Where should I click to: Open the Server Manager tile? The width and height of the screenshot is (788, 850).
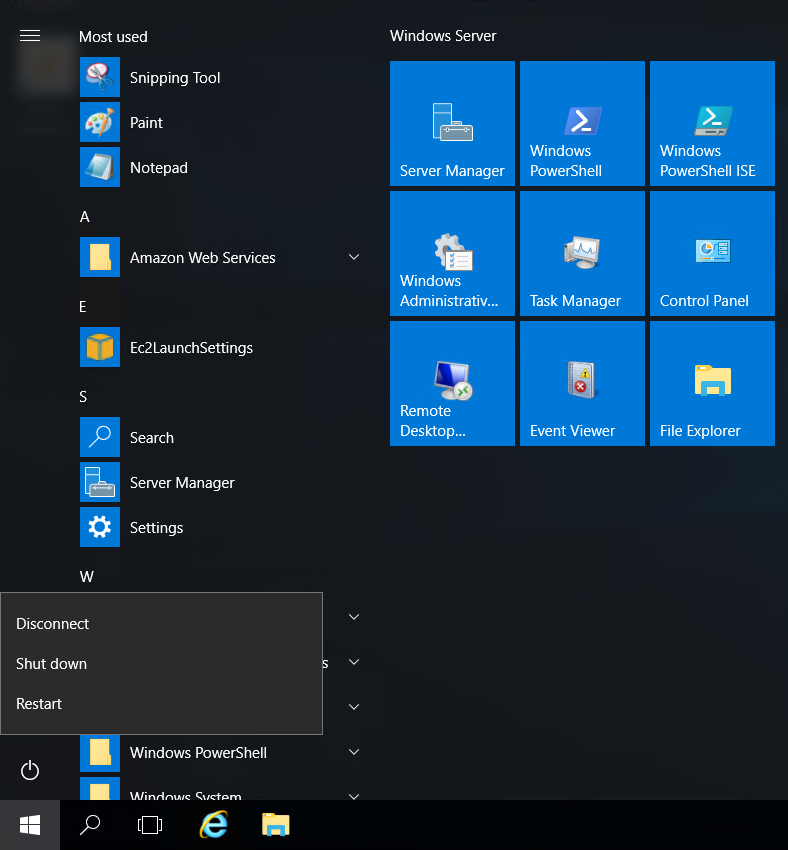coord(452,123)
